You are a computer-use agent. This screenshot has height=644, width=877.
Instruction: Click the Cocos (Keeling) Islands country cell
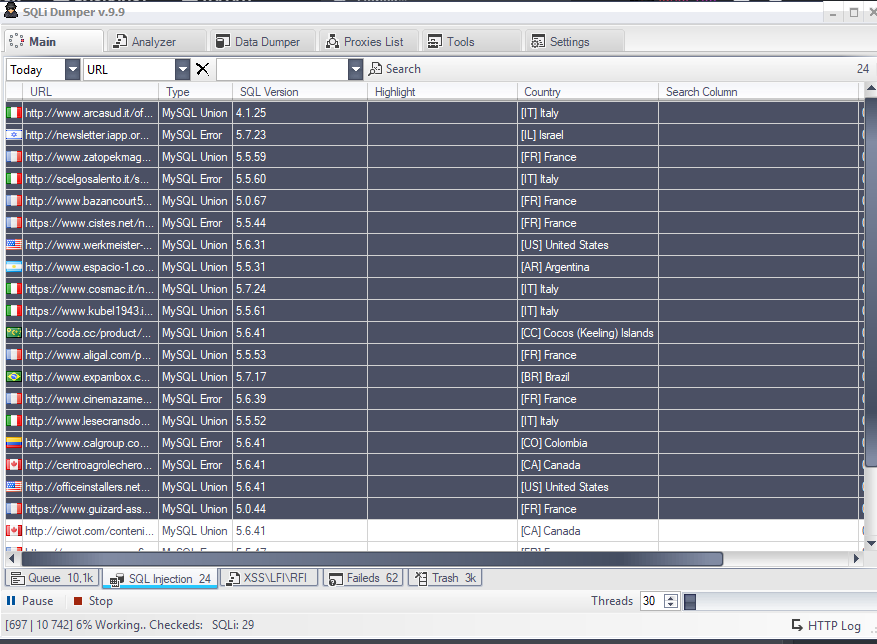[588, 333]
